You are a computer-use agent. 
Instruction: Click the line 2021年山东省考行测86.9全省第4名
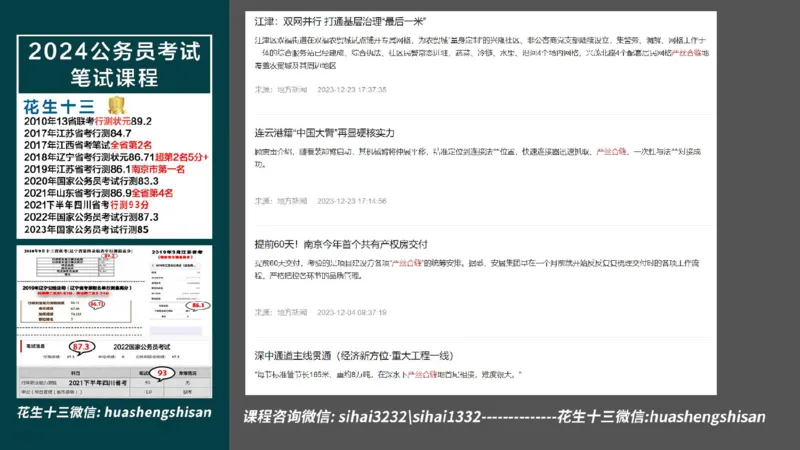98,193
